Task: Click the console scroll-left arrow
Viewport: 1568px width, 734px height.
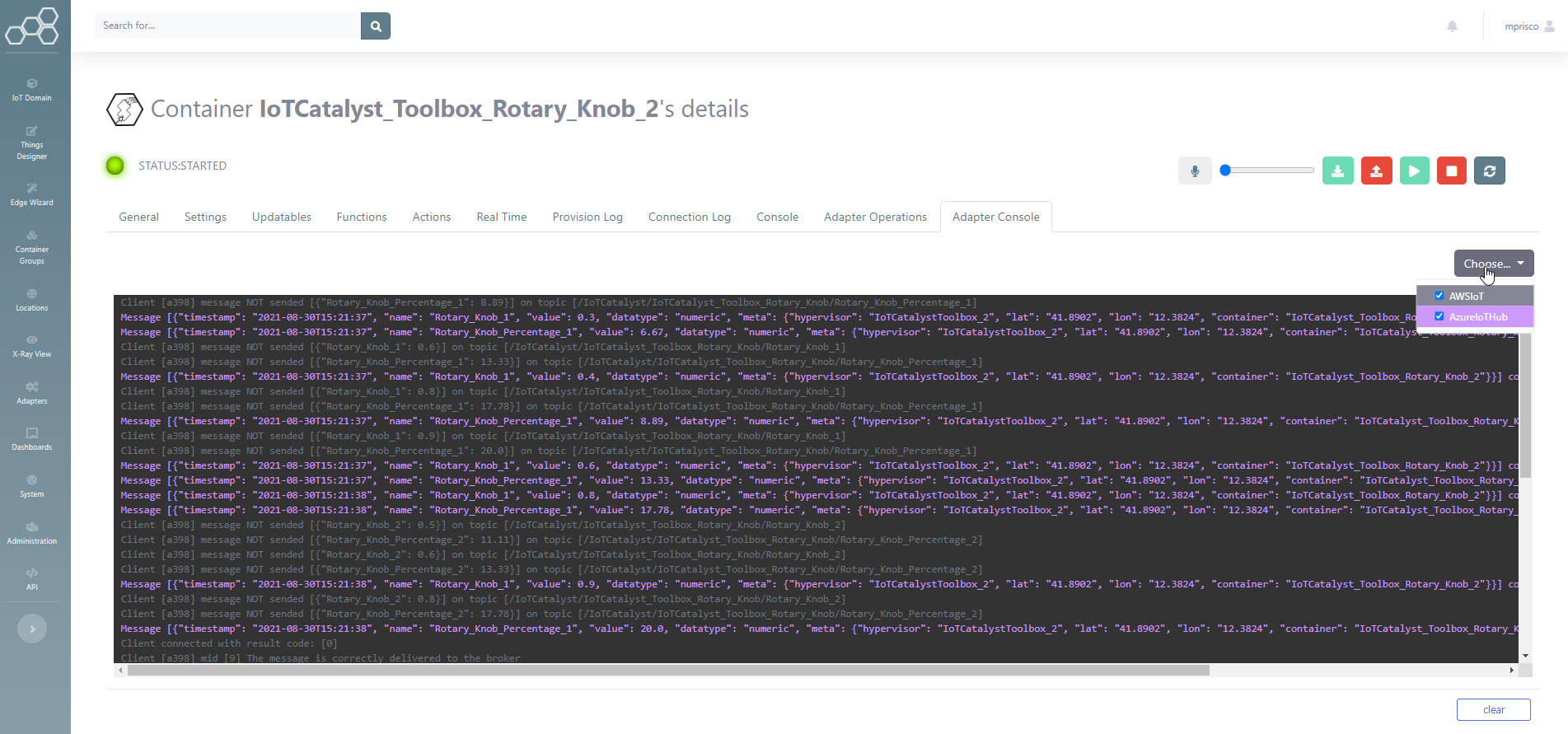Action: click(x=120, y=671)
